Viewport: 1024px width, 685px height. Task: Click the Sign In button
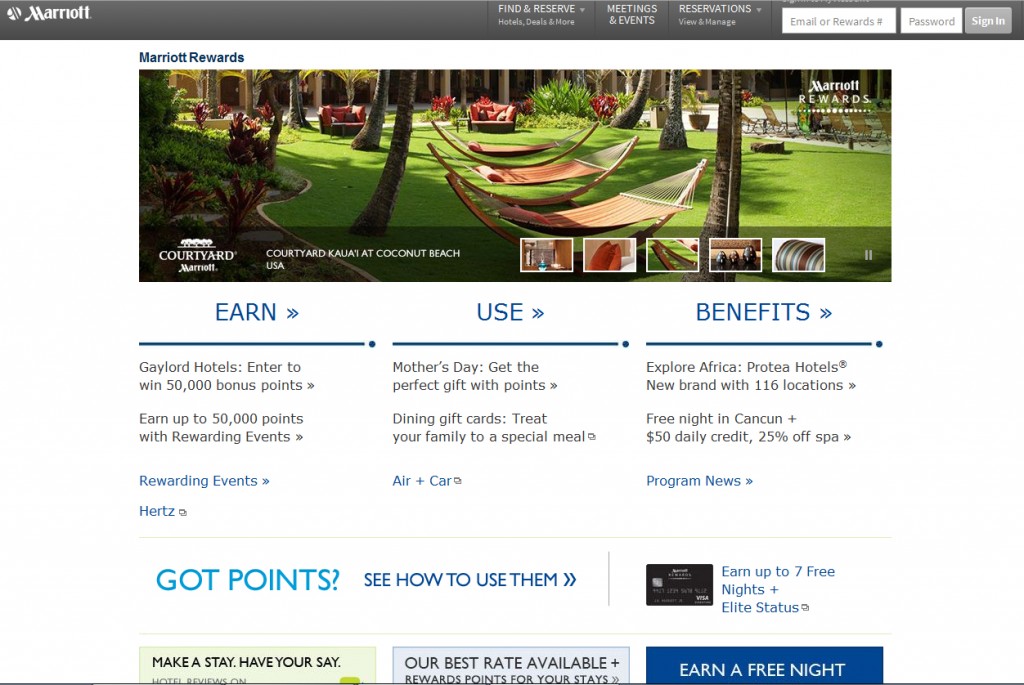(988, 21)
